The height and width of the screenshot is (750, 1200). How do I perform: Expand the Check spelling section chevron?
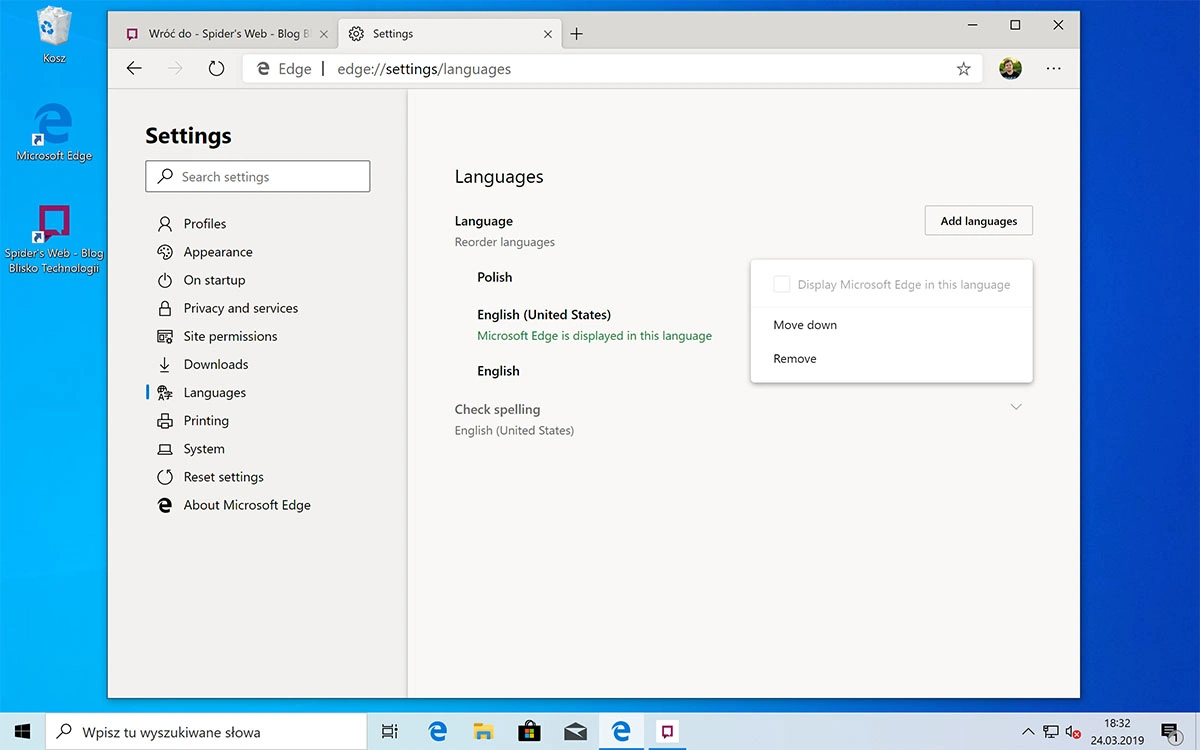click(1016, 407)
